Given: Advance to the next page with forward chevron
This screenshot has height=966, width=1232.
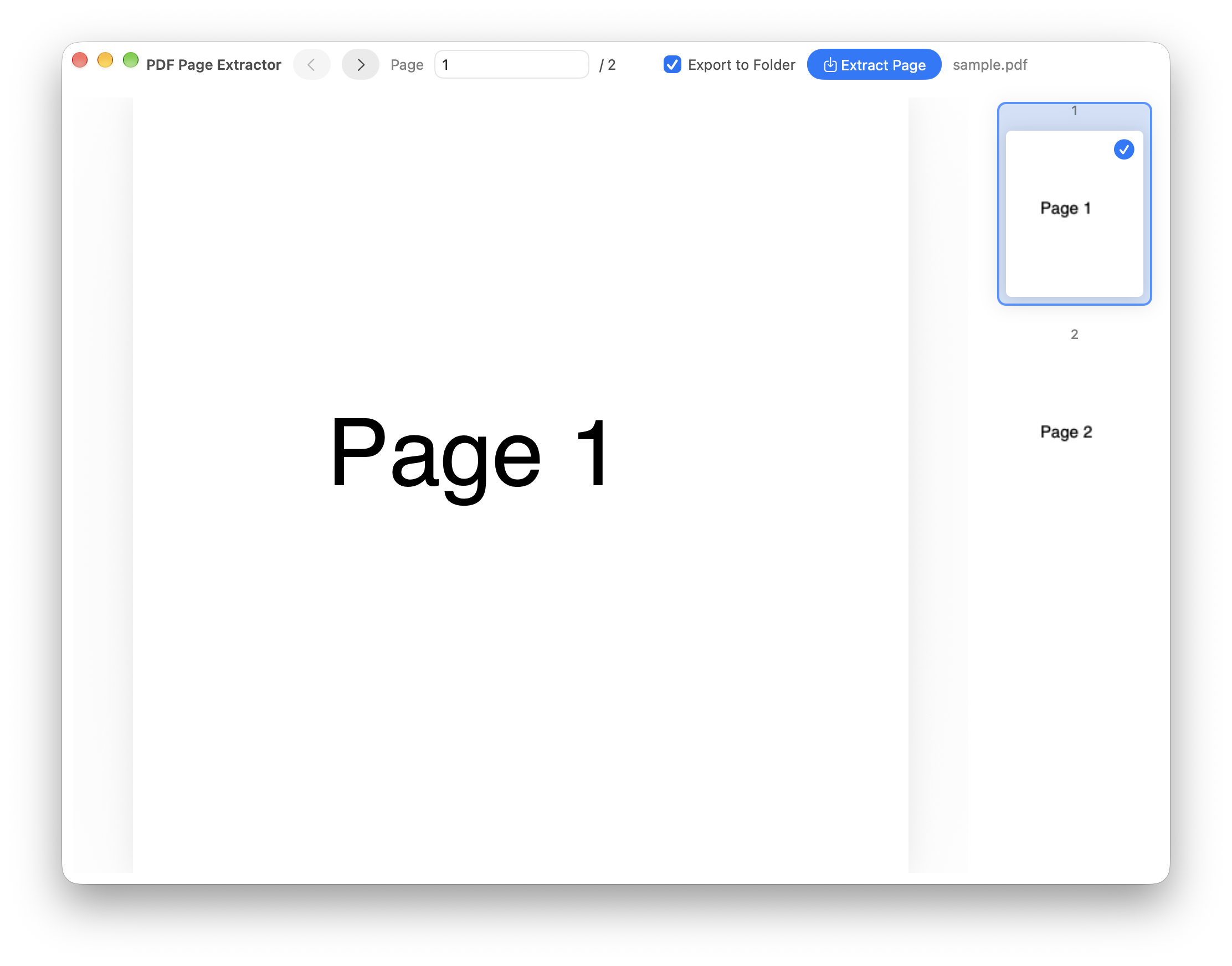Looking at the screenshot, I should [360, 64].
